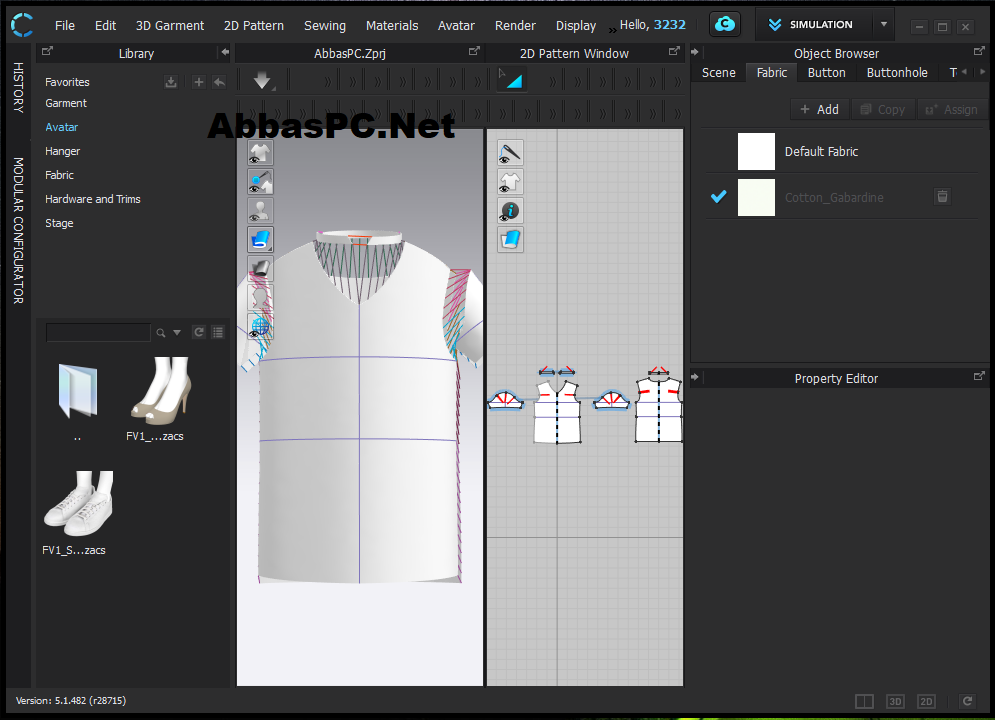Select the Default Fabric white swatch
Image resolution: width=995 pixels, height=720 pixels.
coord(756,152)
